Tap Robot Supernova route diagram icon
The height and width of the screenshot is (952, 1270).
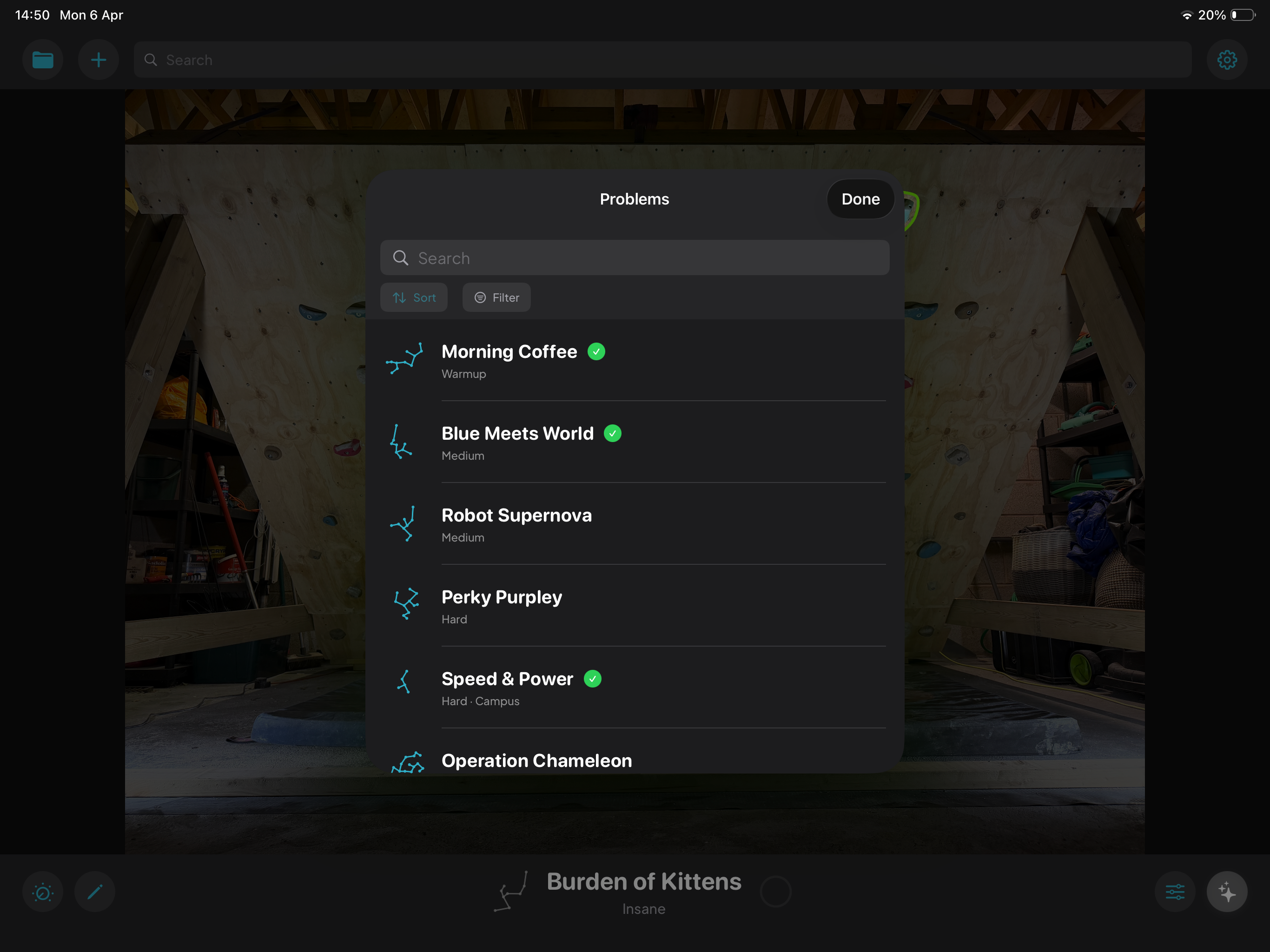403,524
